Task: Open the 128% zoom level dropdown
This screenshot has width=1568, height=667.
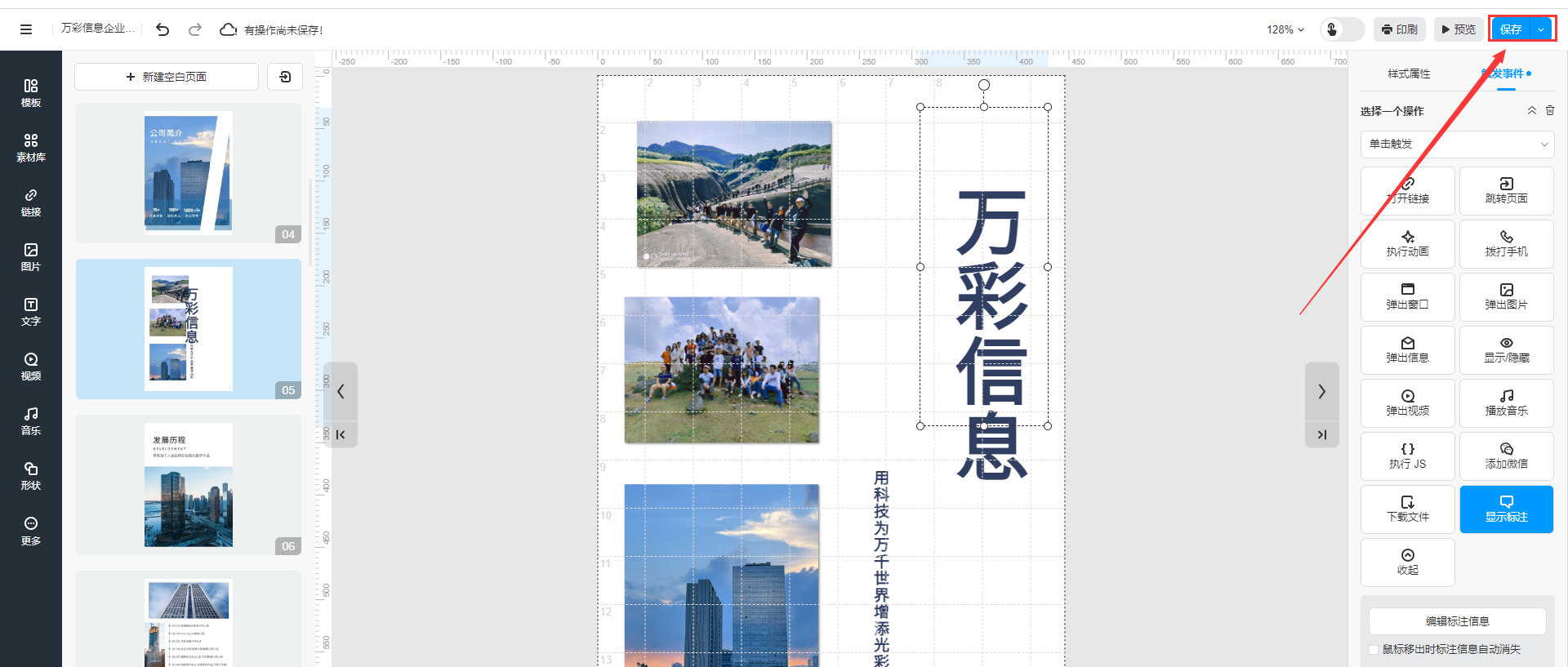Action: tap(1285, 29)
